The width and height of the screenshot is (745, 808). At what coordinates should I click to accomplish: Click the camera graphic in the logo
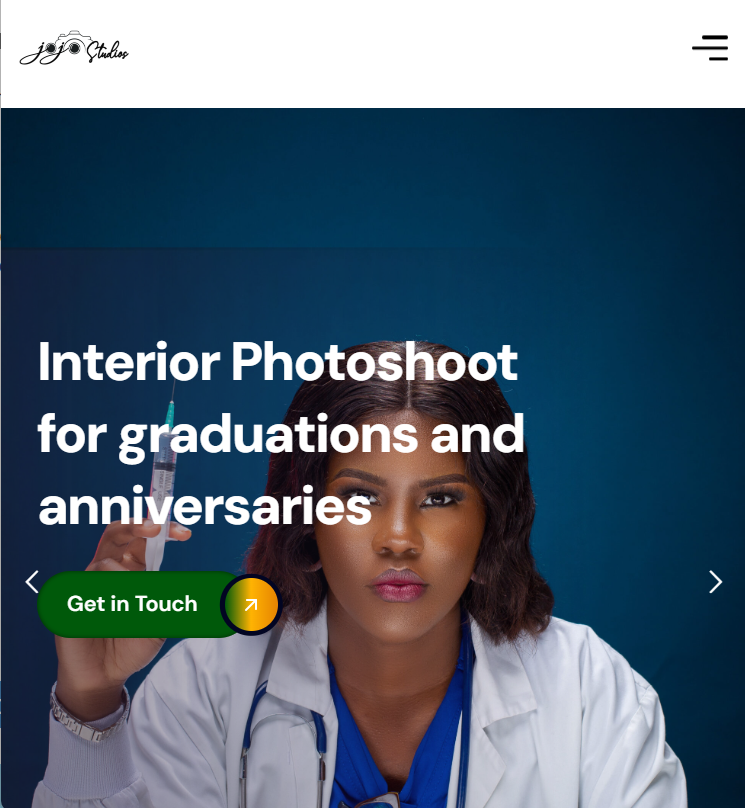[74, 40]
